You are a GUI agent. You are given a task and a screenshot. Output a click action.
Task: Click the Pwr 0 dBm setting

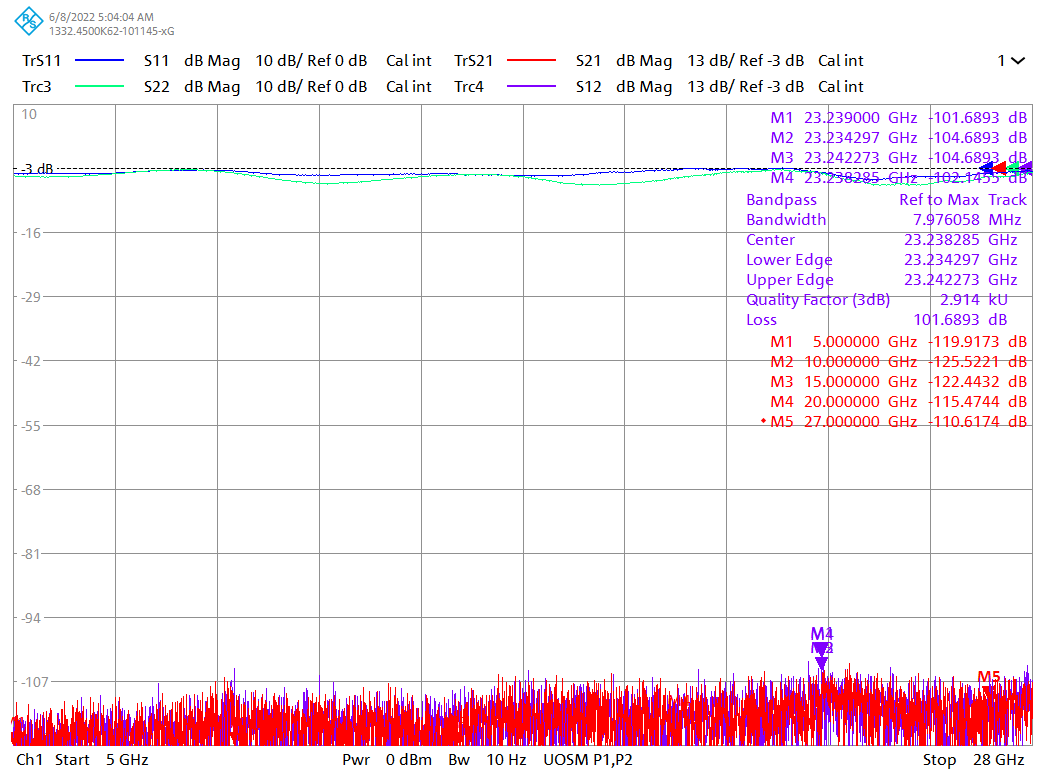pyautogui.click(x=387, y=760)
